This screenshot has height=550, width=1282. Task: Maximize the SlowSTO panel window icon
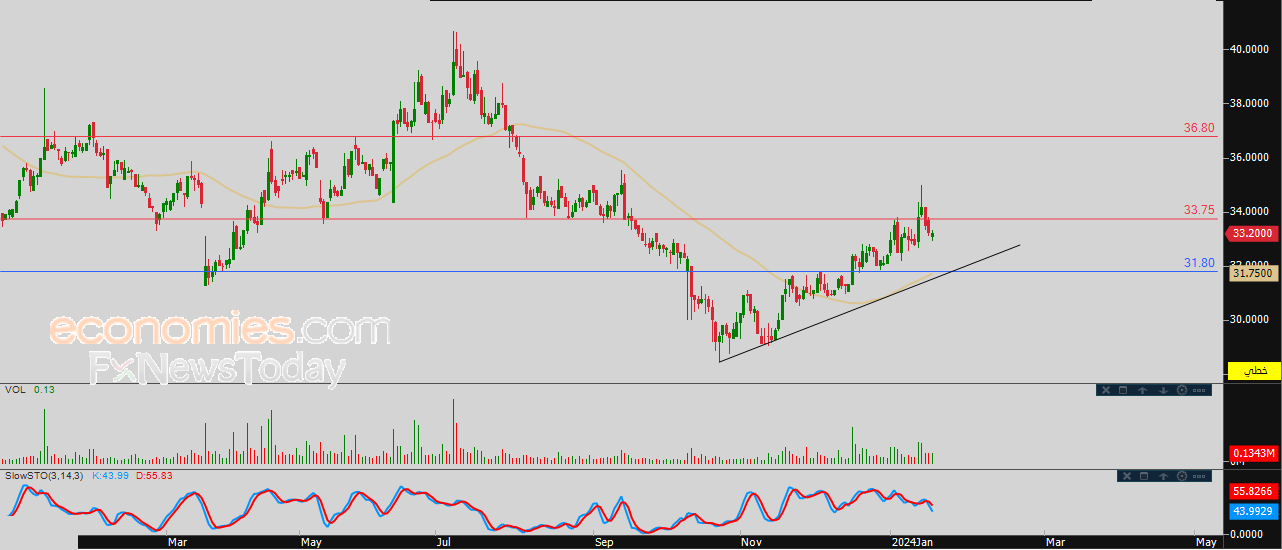click(1144, 476)
